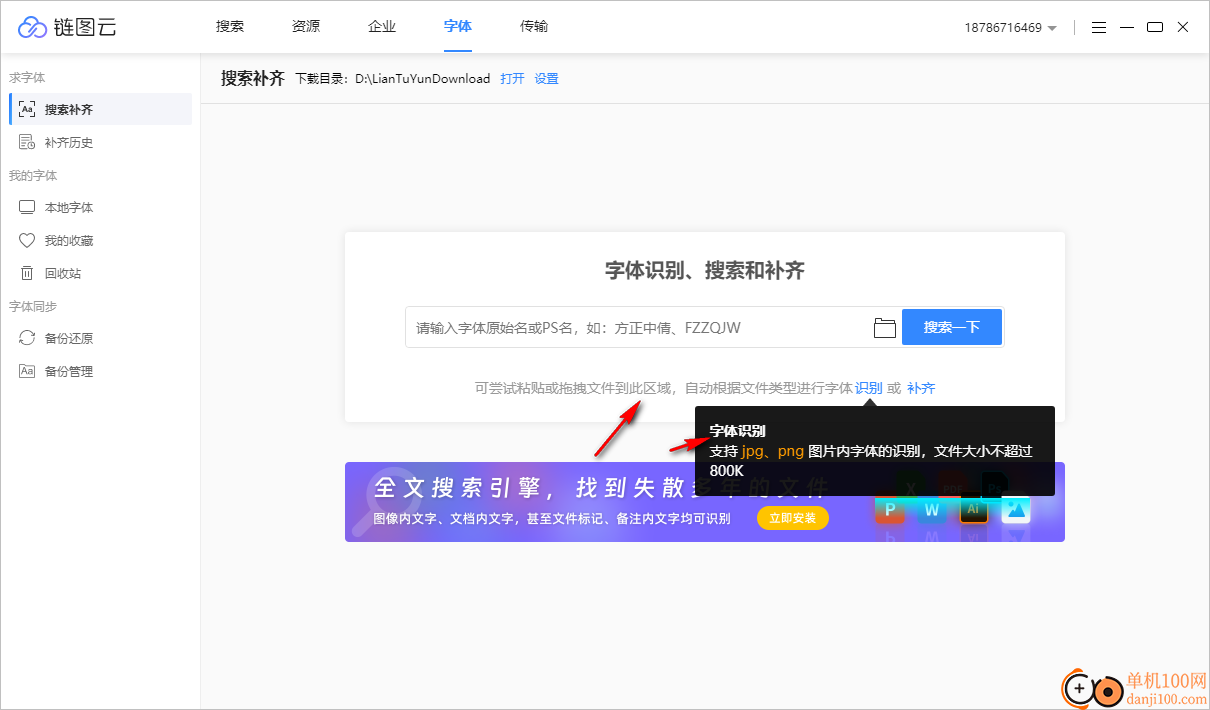
Task: Open 设置 to change download directory
Action: pos(546,78)
